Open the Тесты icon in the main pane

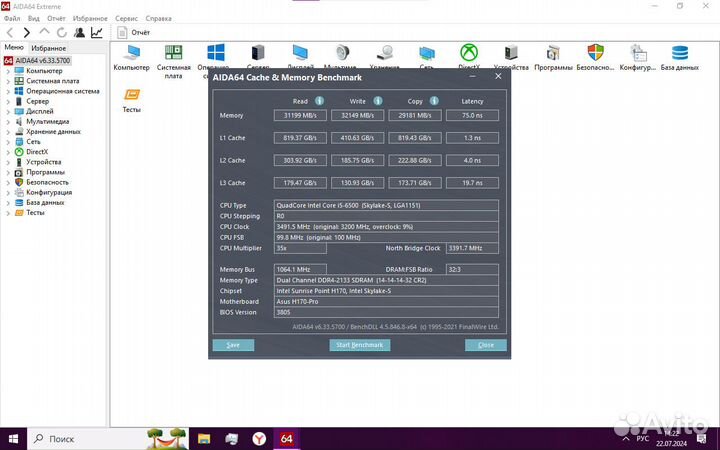(132, 101)
